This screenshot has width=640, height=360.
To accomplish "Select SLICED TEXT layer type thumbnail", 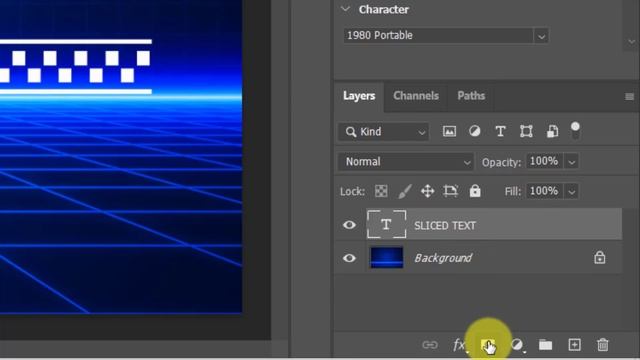I will tap(386, 224).
